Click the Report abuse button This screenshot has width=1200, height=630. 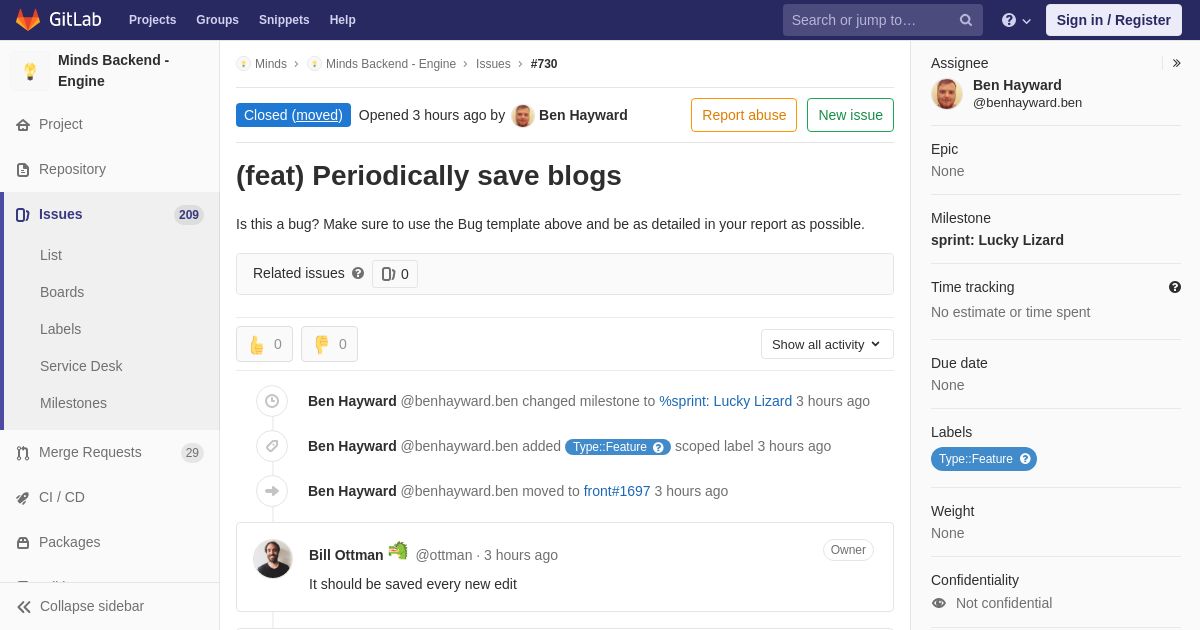pos(744,115)
